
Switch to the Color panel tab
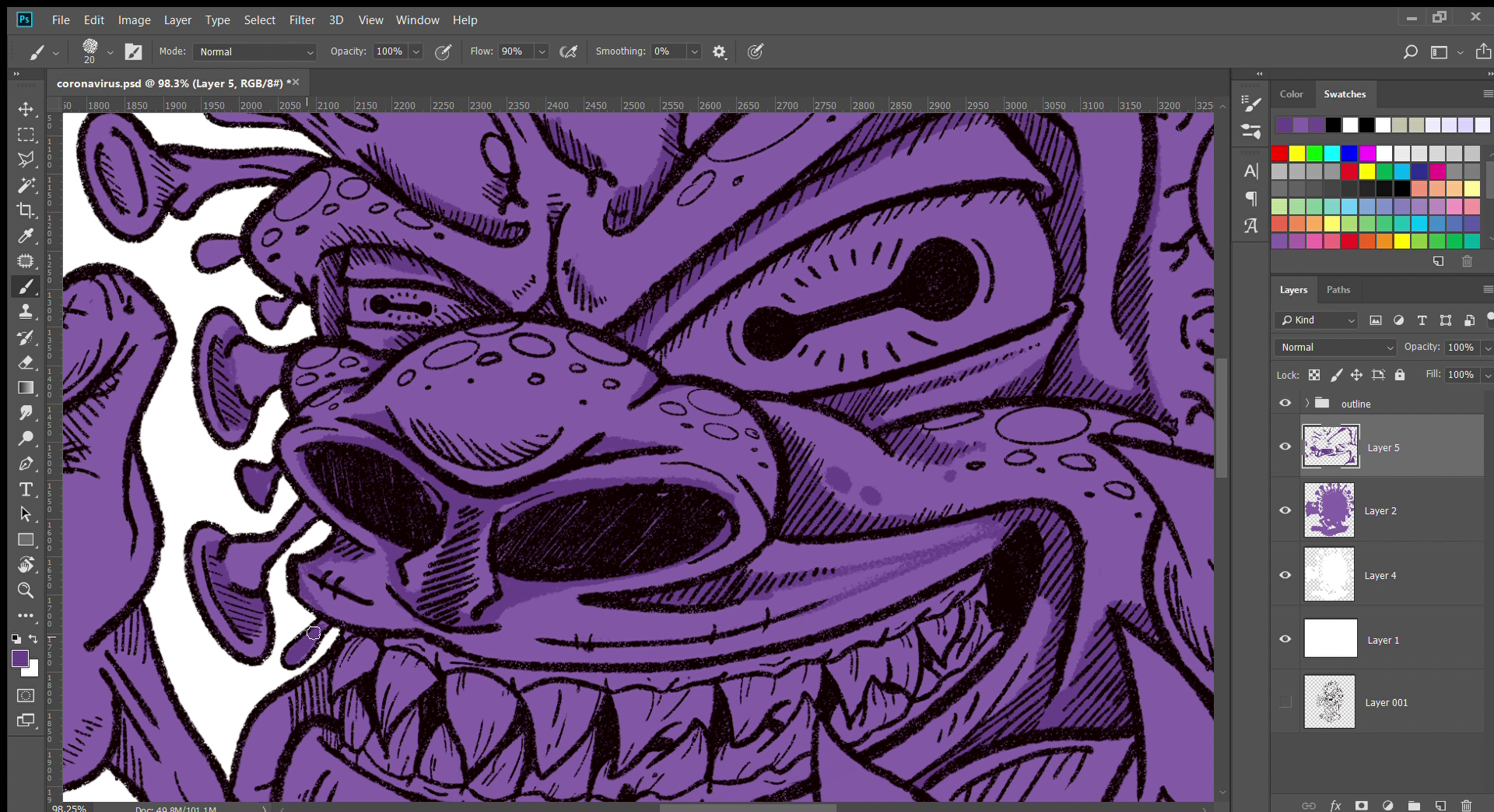tap(1291, 94)
